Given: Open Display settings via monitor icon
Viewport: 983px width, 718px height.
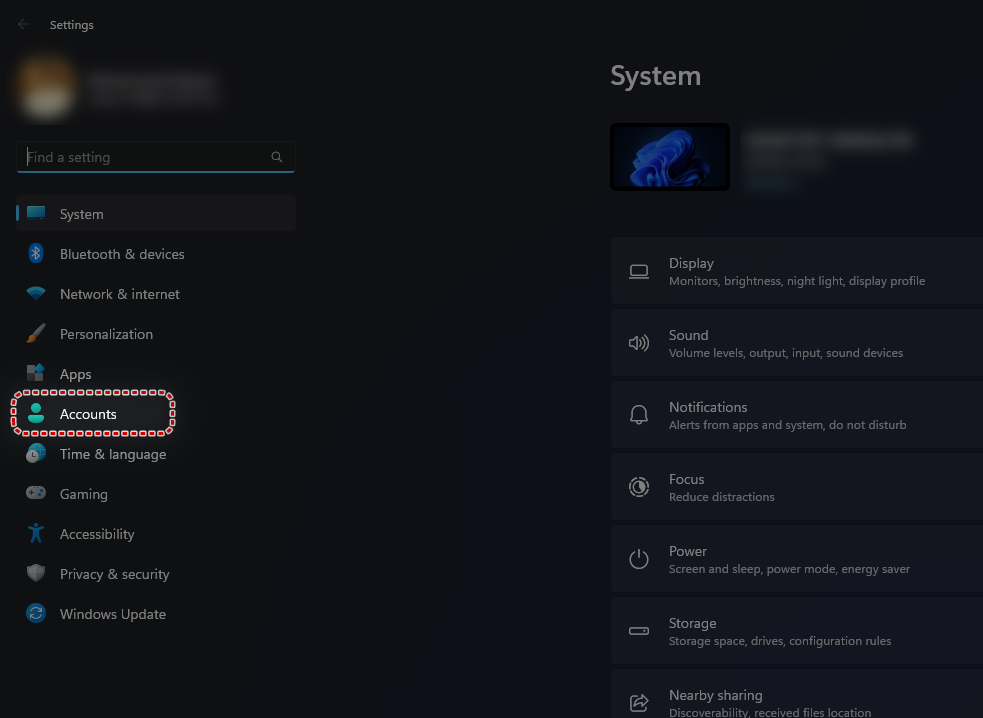Looking at the screenshot, I should coord(639,270).
